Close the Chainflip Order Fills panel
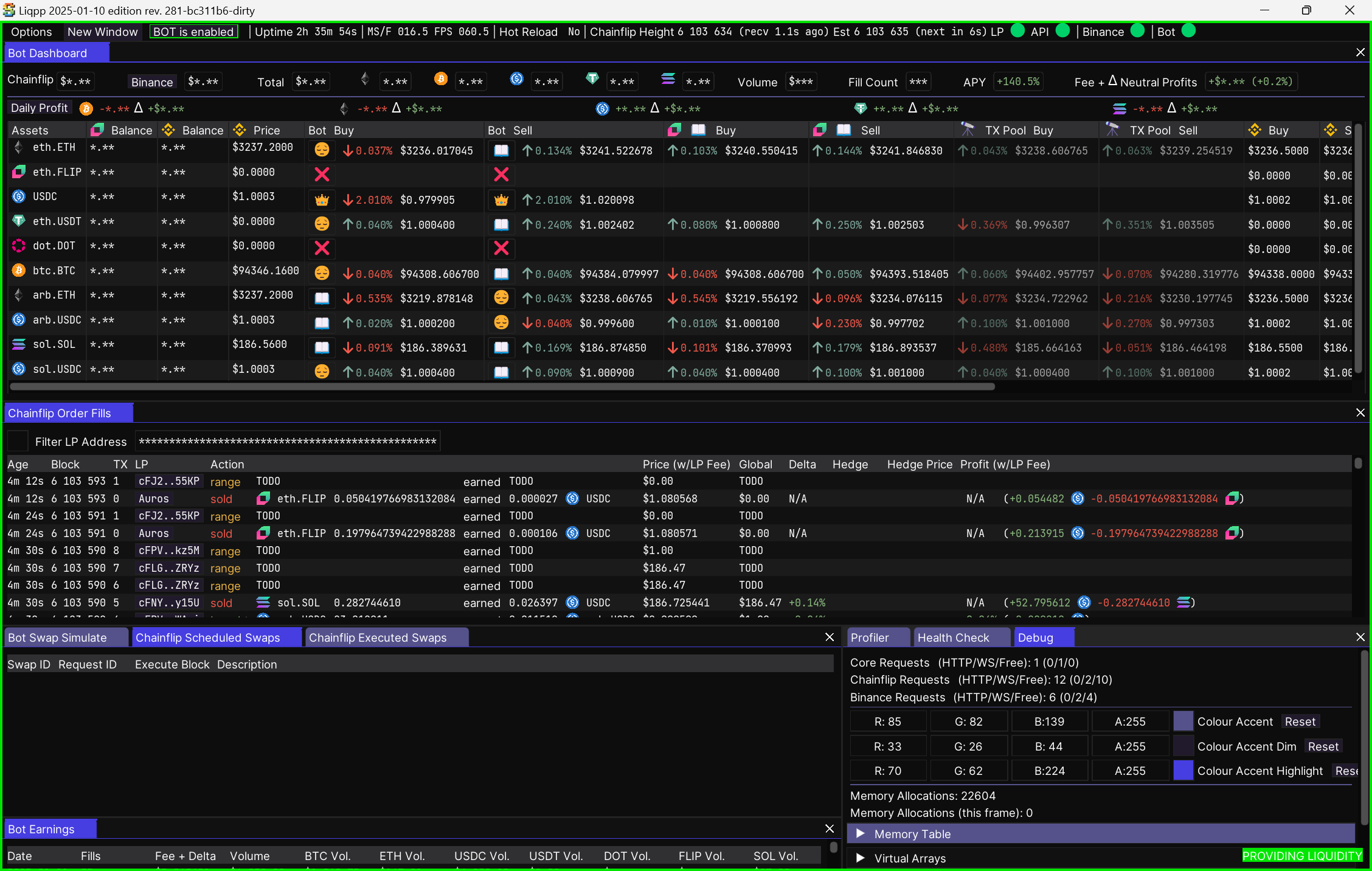The width and height of the screenshot is (1372, 871). (1360, 412)
